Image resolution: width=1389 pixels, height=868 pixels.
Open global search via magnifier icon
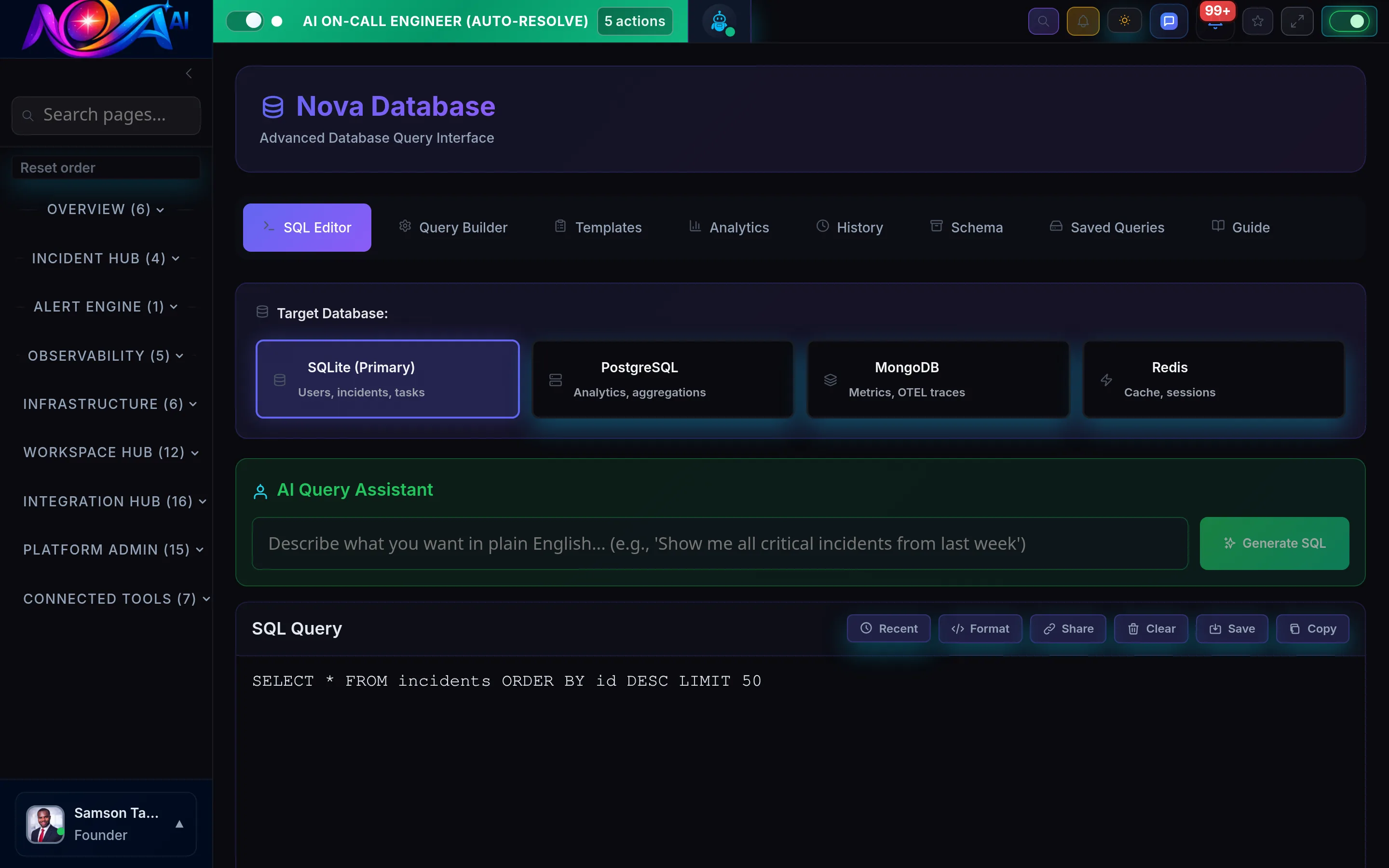1044,21
